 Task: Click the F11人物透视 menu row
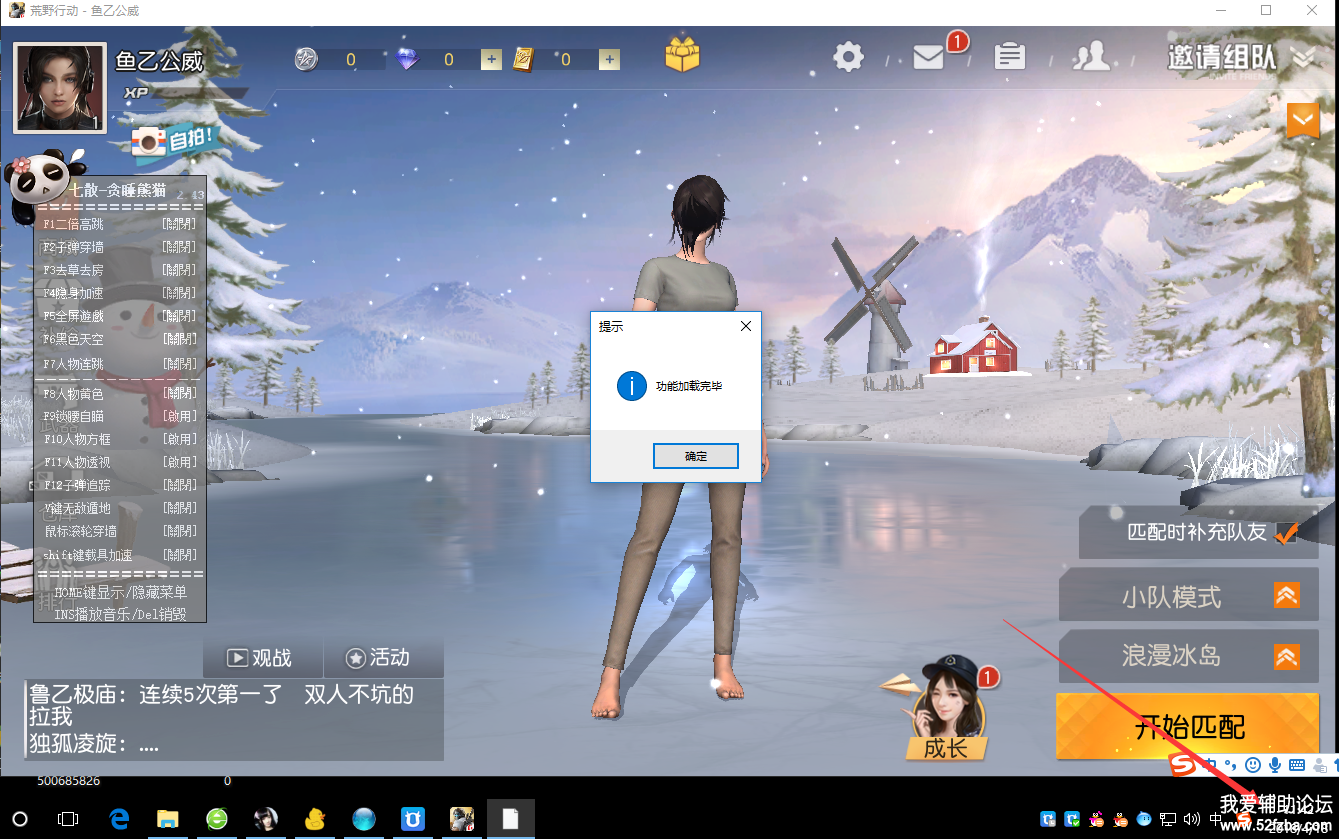(x=120, y=462)
